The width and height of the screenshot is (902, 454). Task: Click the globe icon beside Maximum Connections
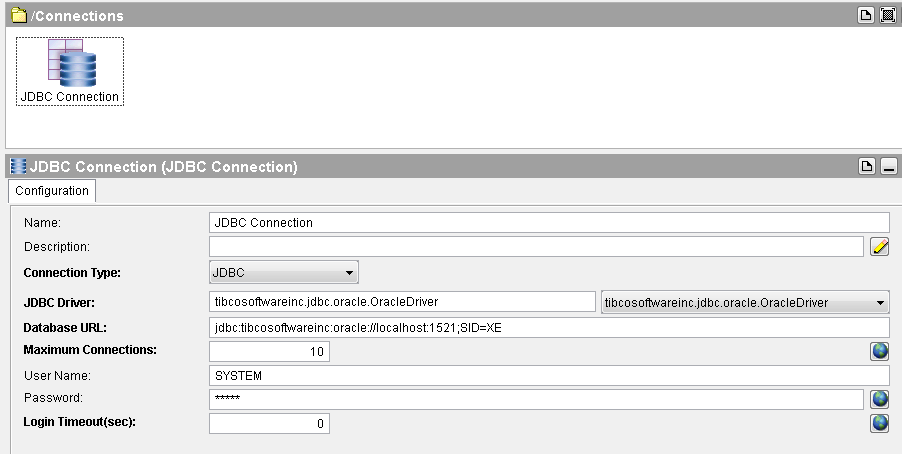880,351
